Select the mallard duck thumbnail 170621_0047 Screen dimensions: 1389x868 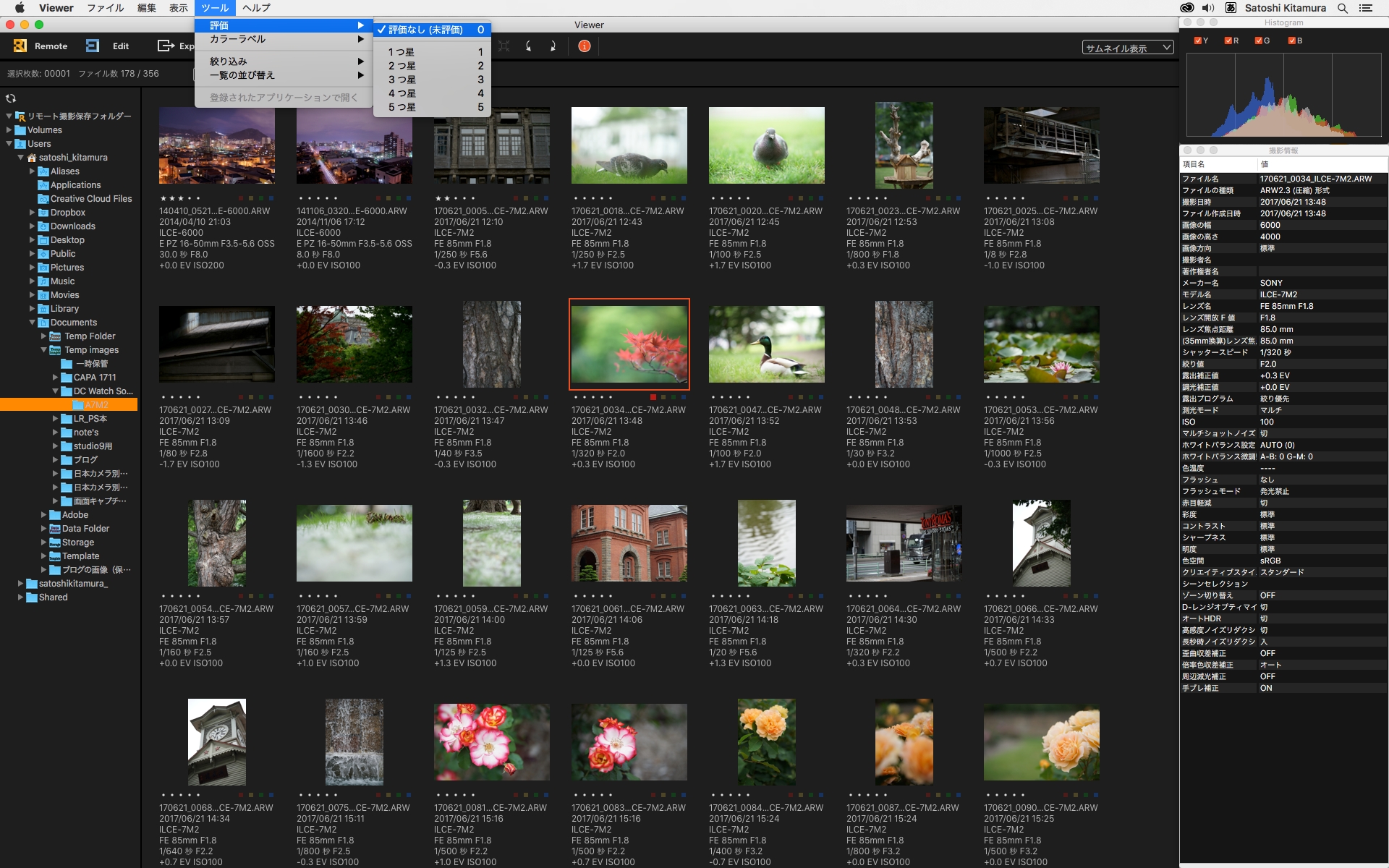click(x=766, y=344)
